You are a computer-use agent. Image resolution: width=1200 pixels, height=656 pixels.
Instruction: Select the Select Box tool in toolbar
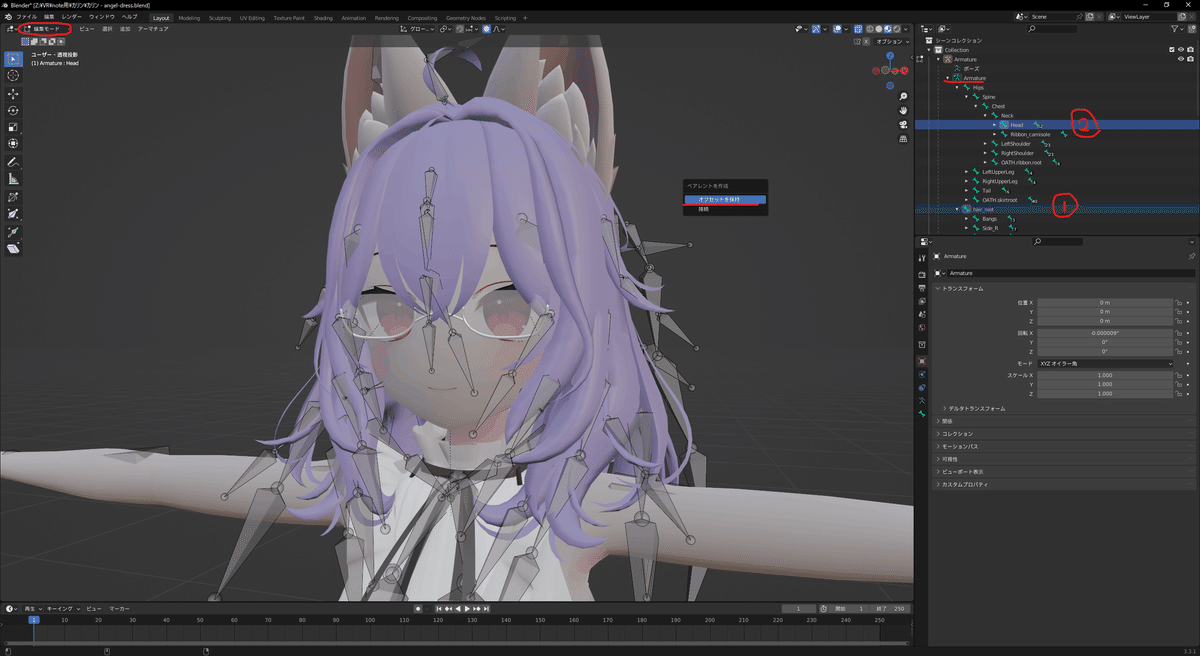13,59
